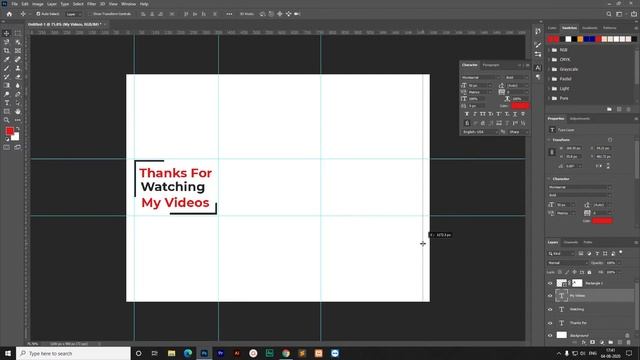Open the Windows Start menu
The image size is (640, 360).
point(8,353)
